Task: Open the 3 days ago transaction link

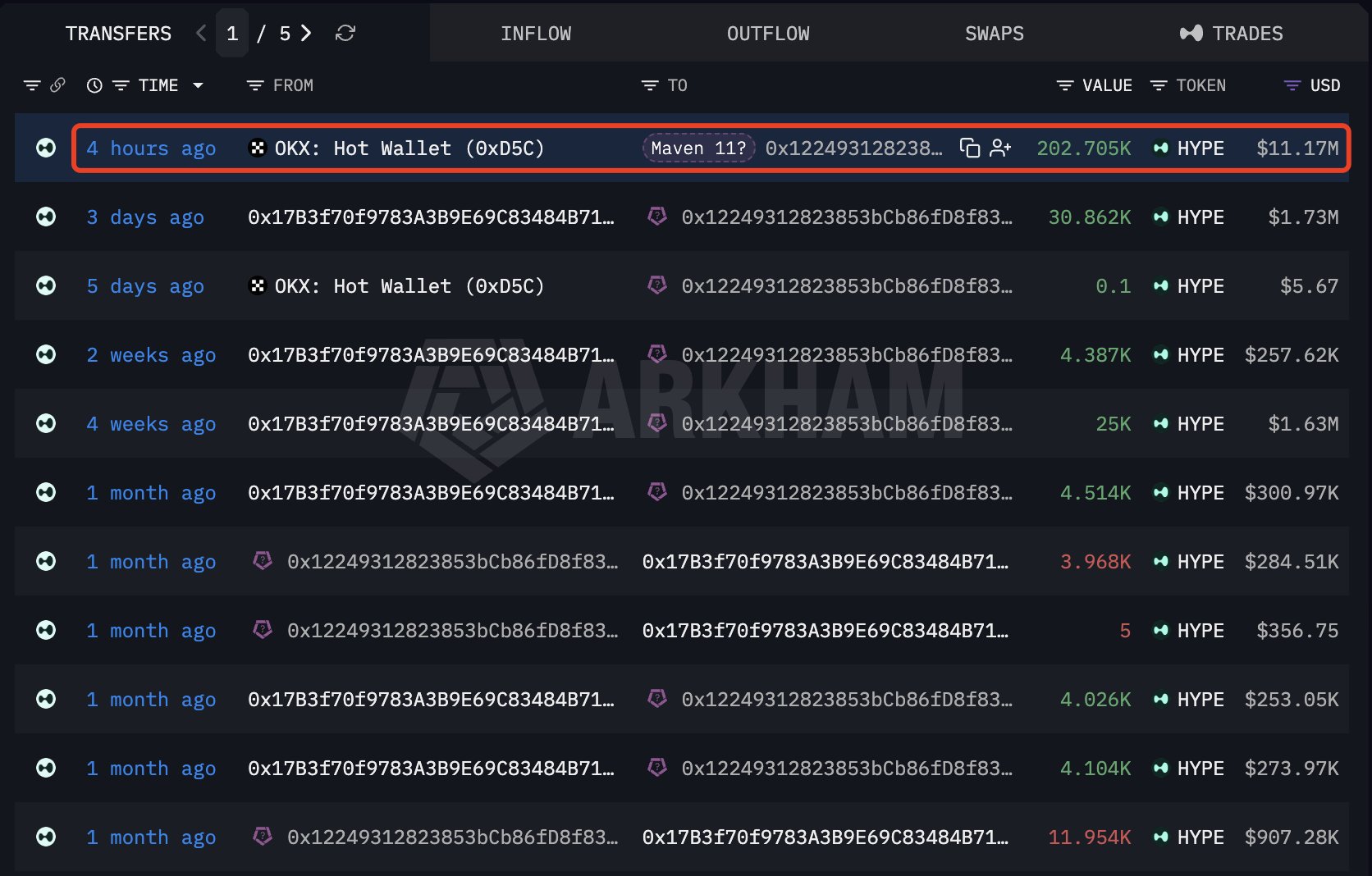Action: tap(146, 217)
